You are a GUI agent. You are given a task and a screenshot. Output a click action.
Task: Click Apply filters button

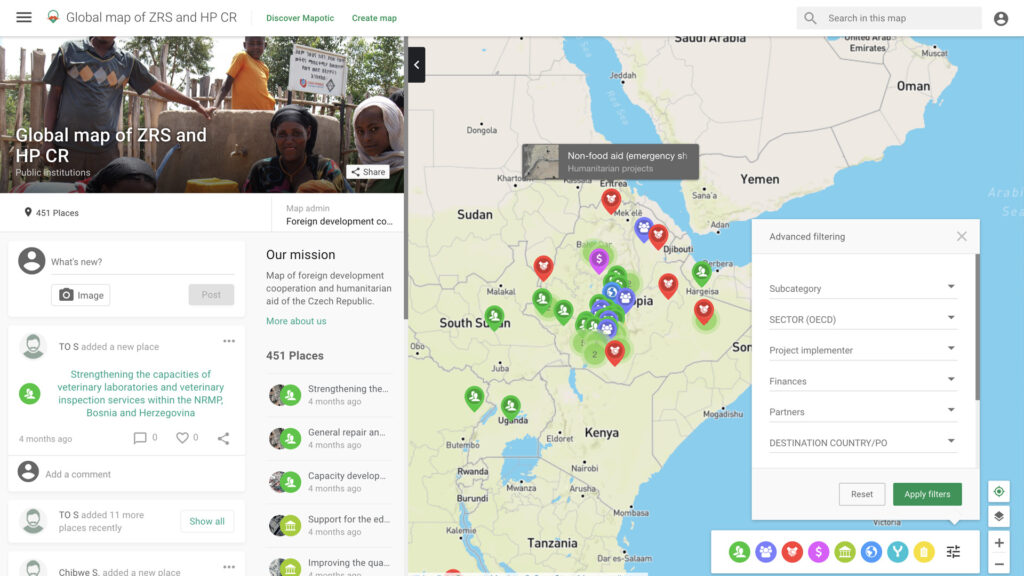[x=927, y=494]
